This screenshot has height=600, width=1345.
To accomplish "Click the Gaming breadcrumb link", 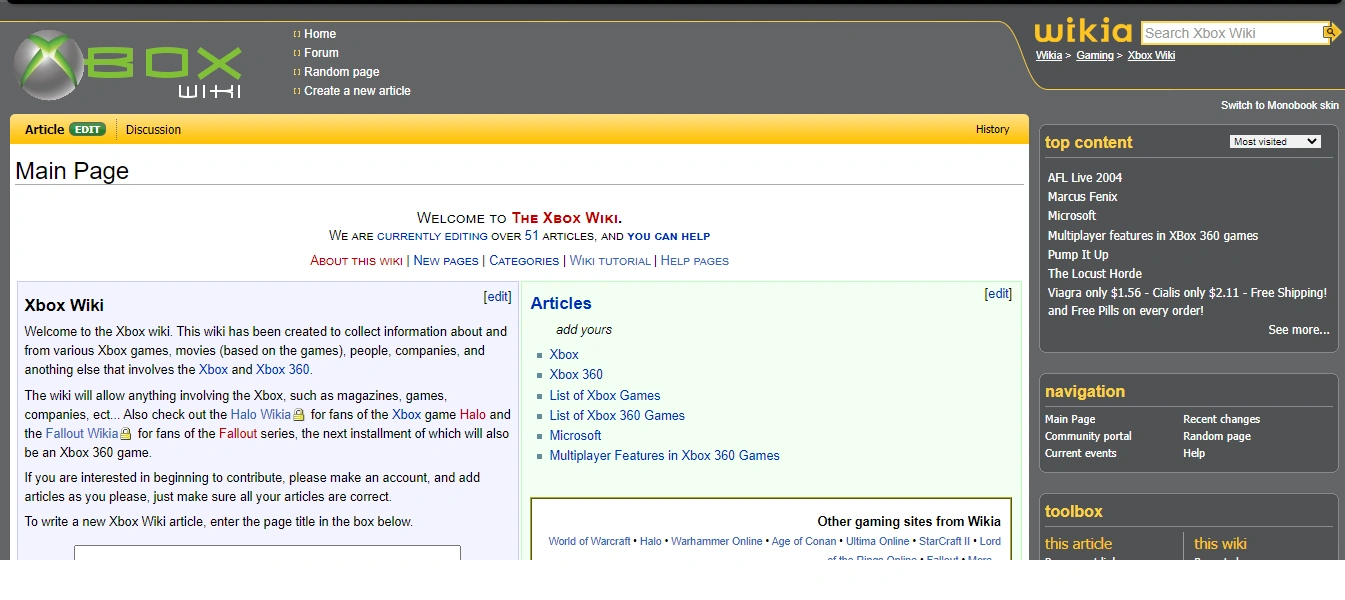I will [x=1095, y=56].
